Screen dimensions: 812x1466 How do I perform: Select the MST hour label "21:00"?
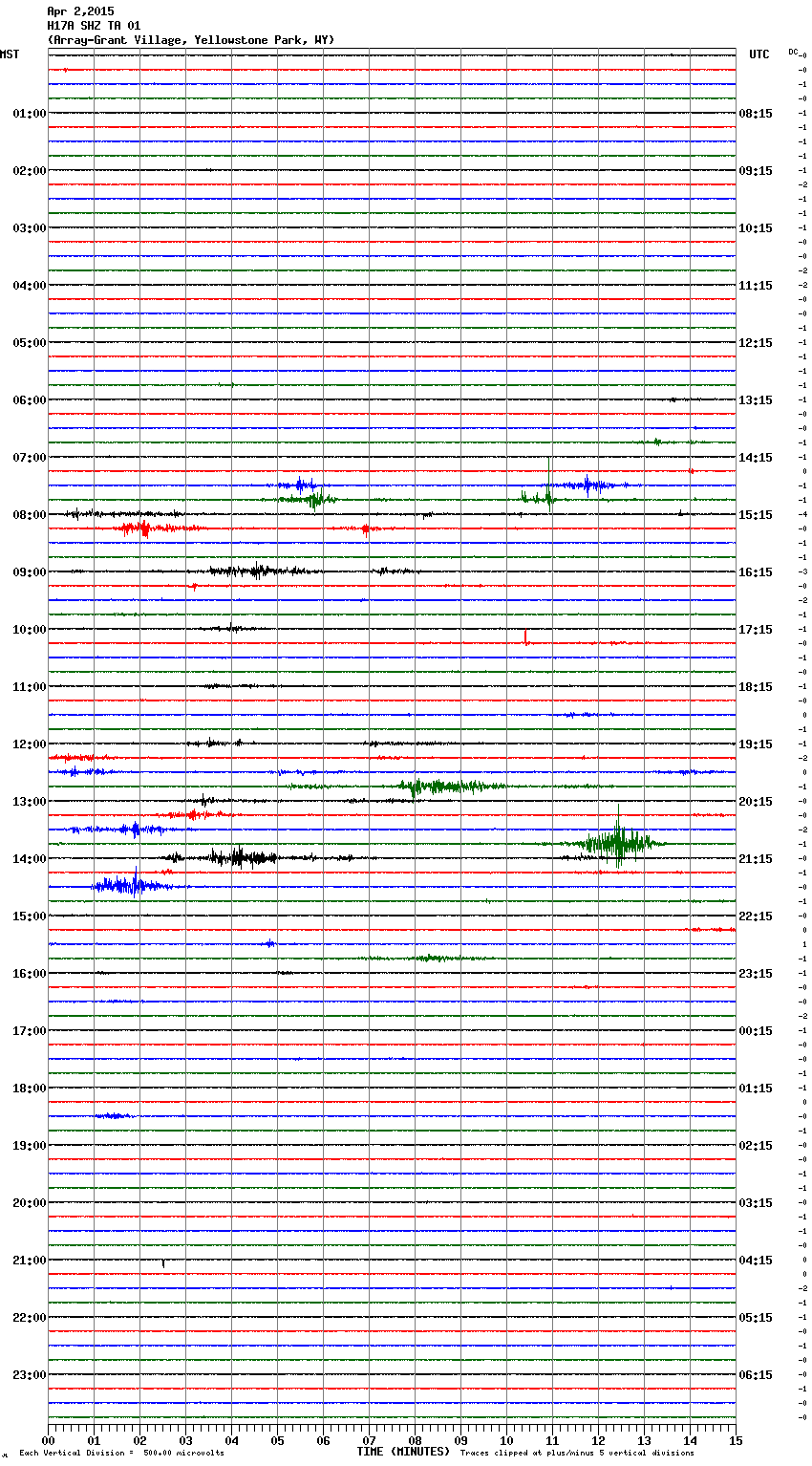click(x=30, y=1261)
